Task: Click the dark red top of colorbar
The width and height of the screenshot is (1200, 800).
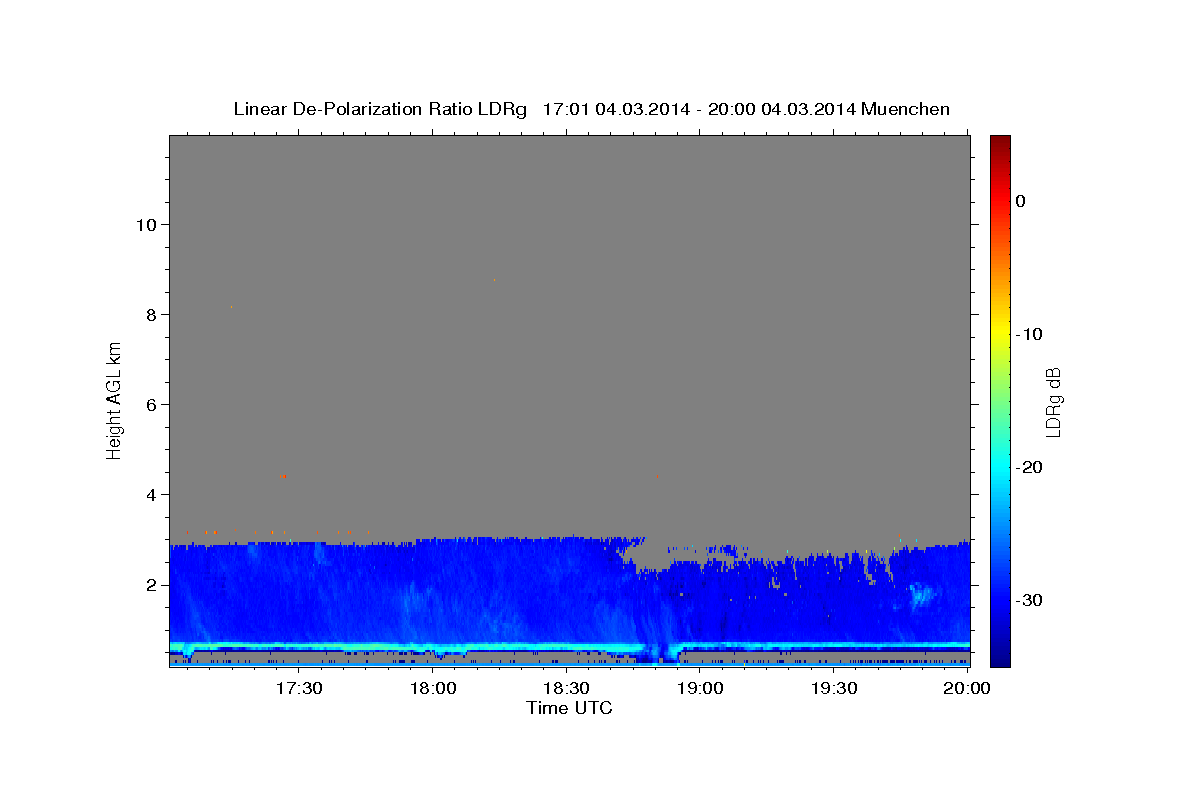Action: tap(1000, 143)
